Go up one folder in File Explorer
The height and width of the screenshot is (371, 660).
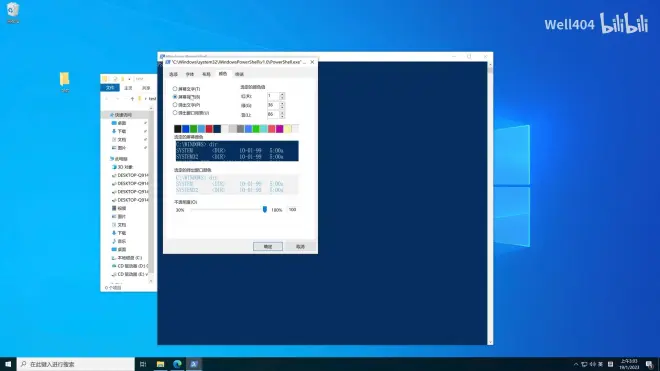point(132,99)
